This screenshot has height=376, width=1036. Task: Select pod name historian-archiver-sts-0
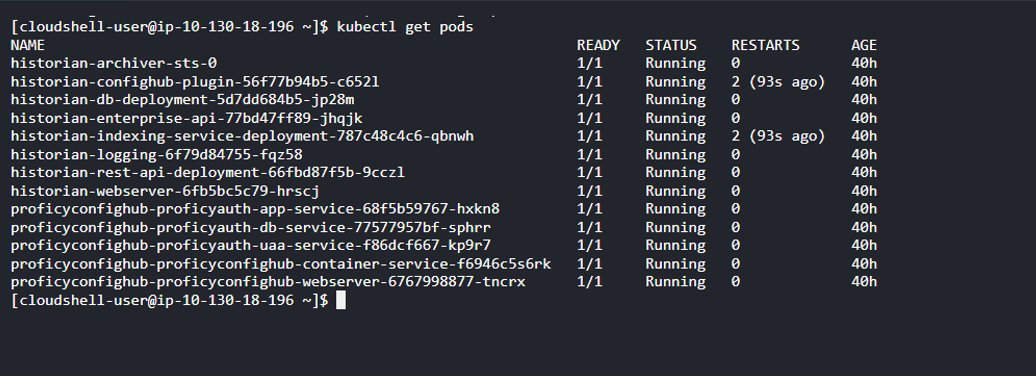[x=114, y=63]
